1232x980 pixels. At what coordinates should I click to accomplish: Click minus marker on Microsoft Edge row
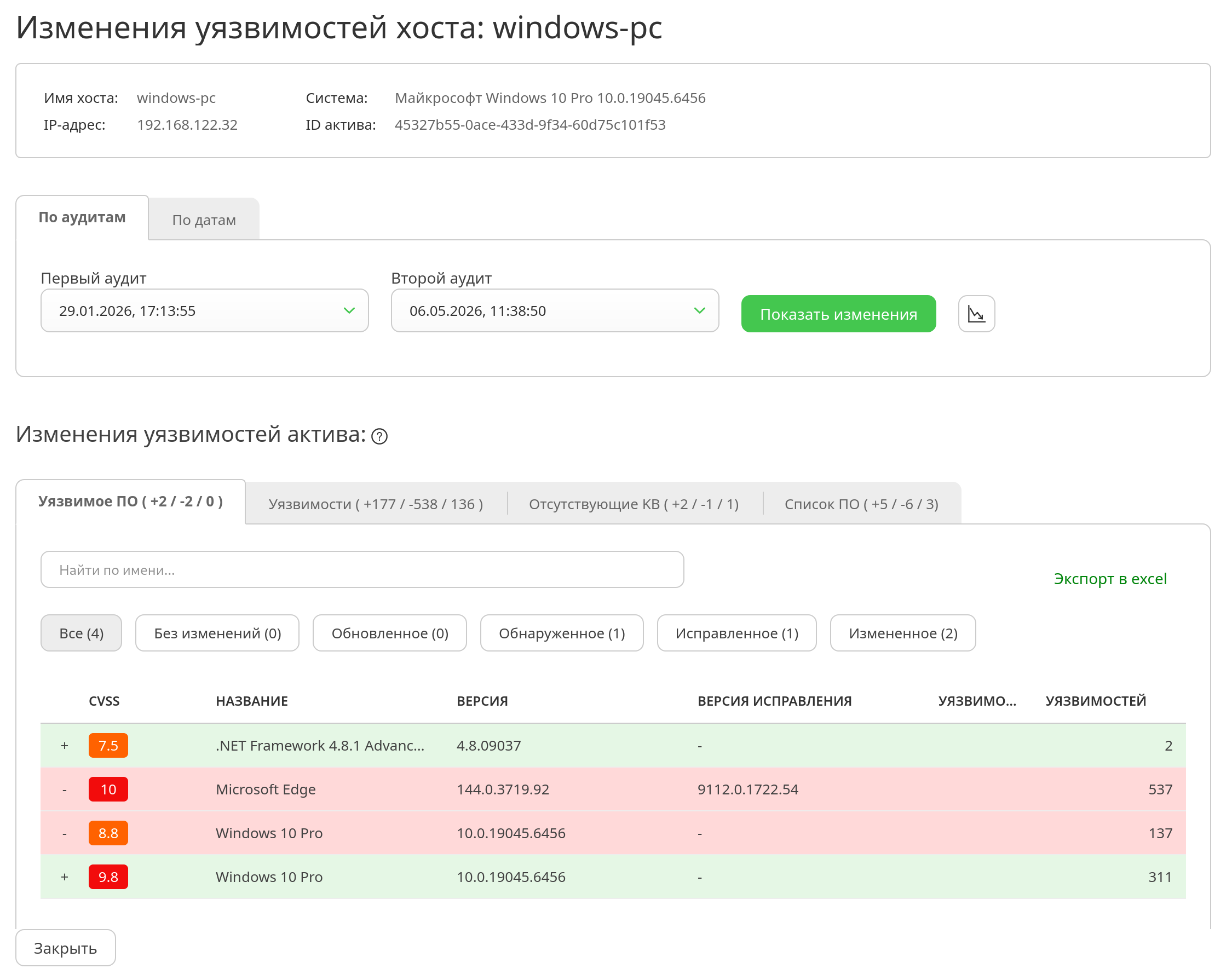tap(65, 789)
